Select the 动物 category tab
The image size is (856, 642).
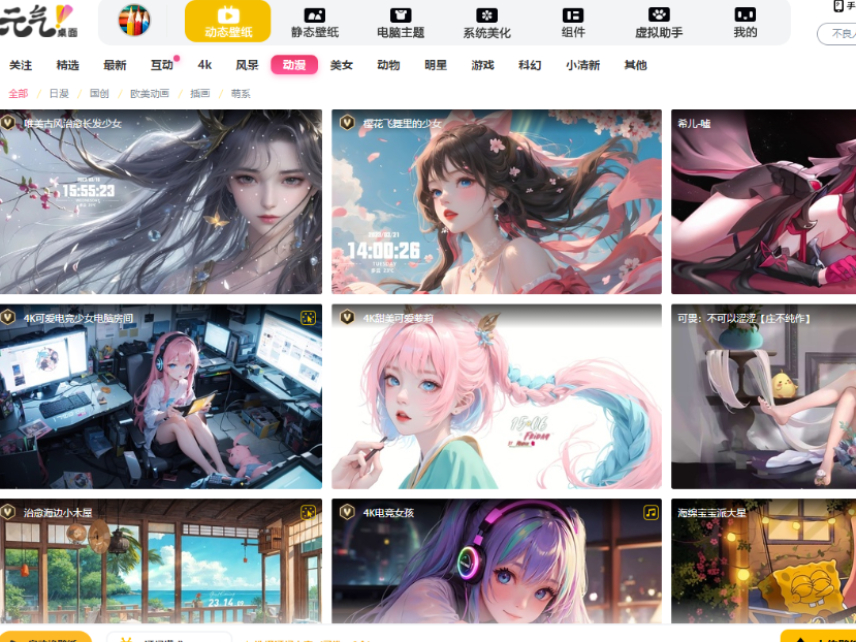click(x=388, y=66)
